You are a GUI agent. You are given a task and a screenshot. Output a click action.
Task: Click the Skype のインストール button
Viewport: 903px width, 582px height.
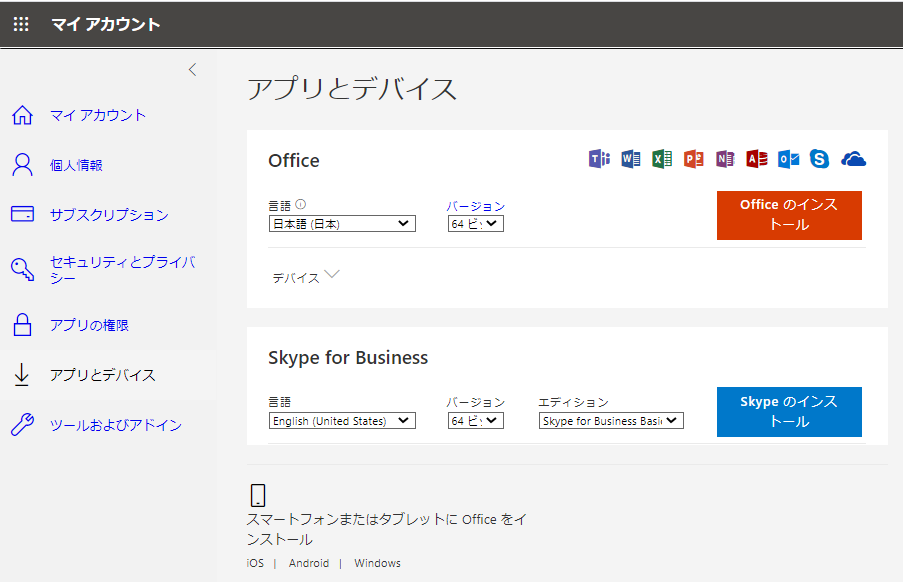(789, 412)
